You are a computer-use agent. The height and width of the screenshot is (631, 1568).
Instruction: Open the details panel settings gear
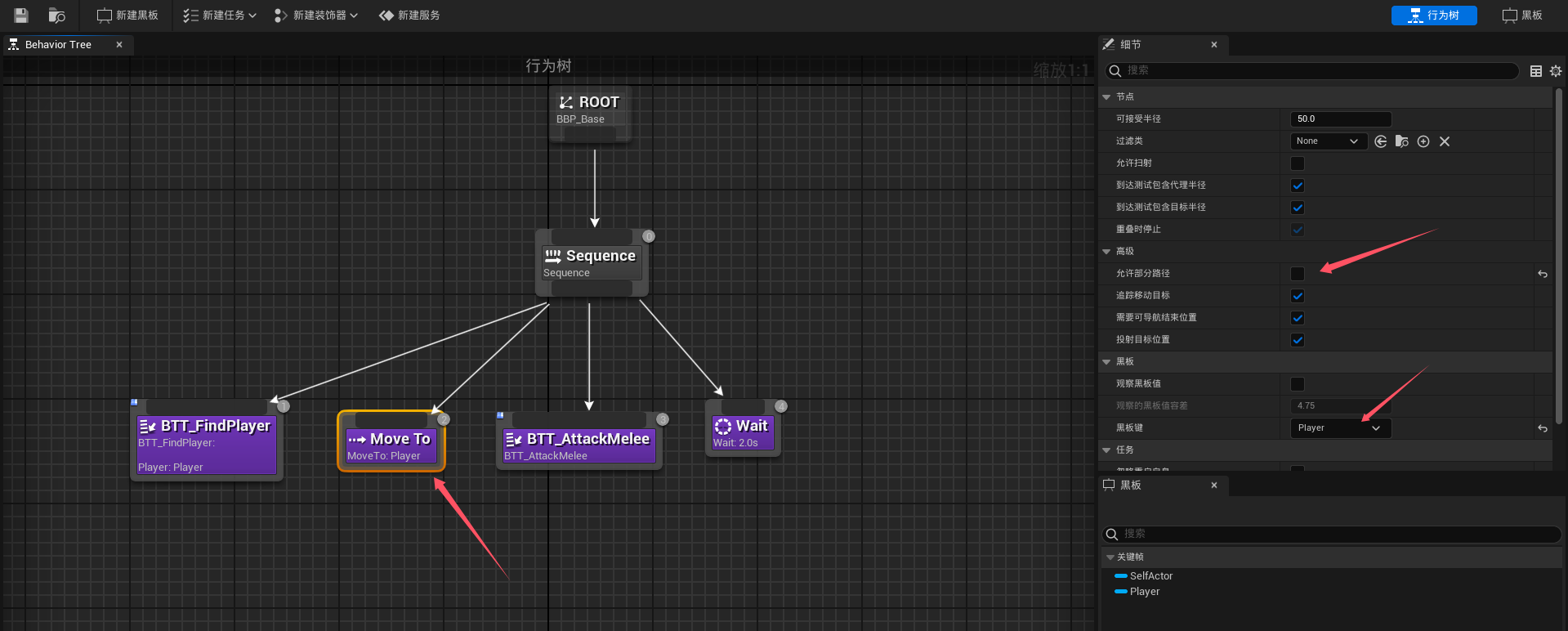pyautogui.click(x=1556, y=71)
